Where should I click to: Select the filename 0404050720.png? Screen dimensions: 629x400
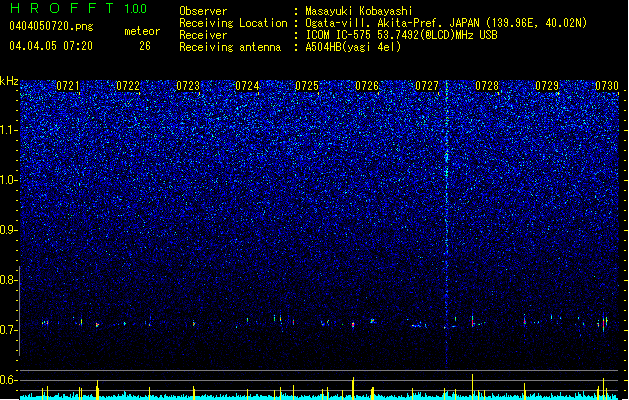pos(51,26)
